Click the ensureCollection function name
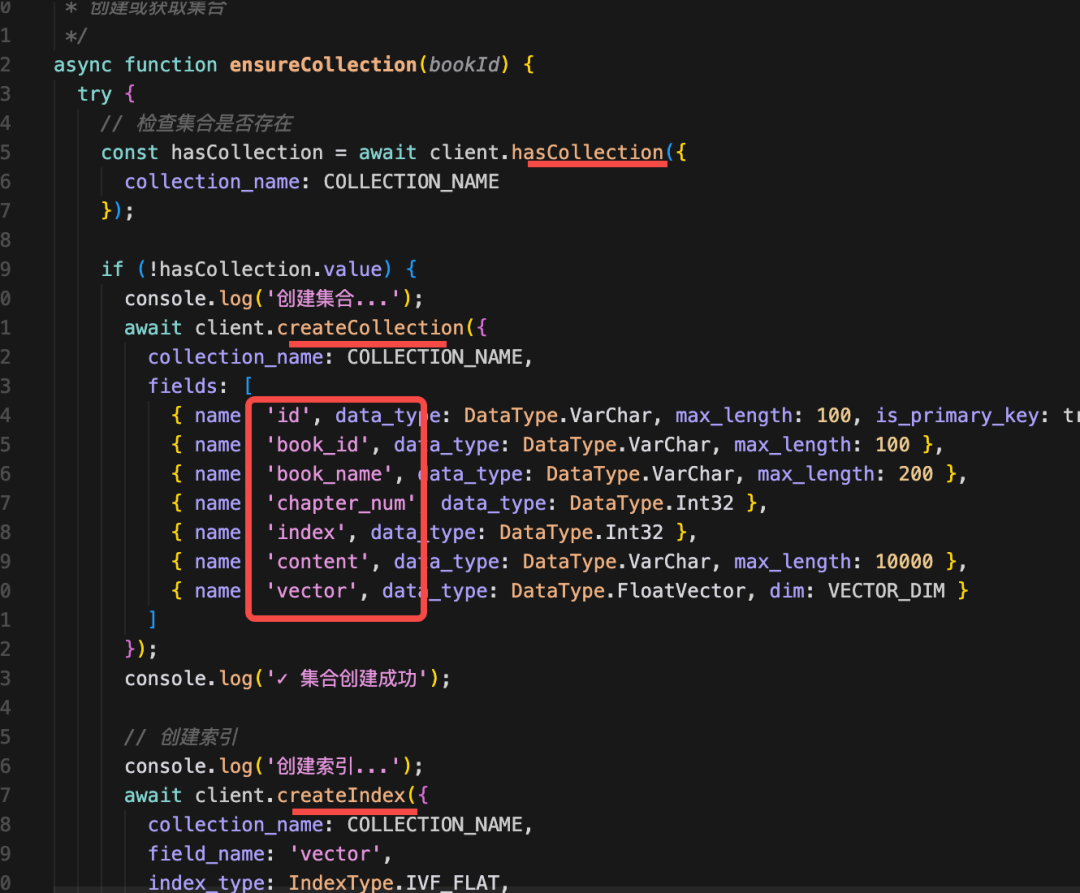 click(323, 65)
